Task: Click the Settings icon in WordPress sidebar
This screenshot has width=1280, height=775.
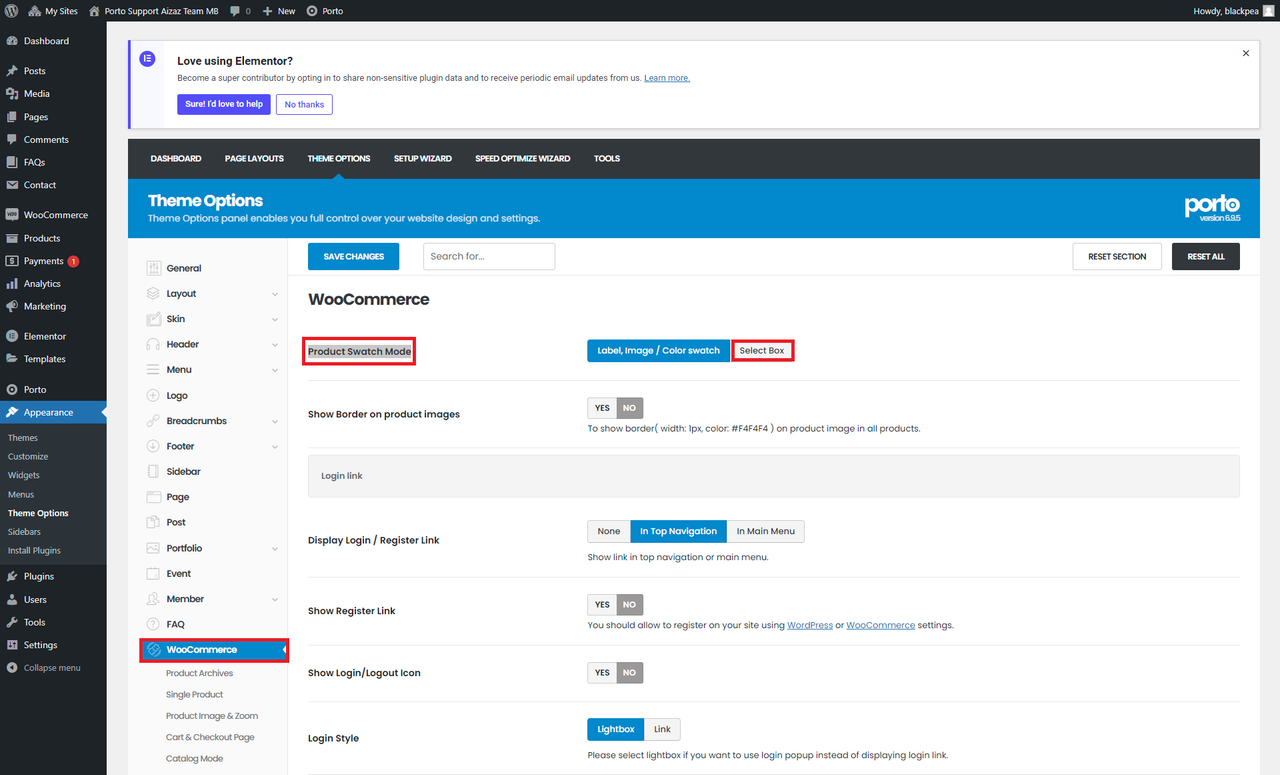Action: (12, 645)
